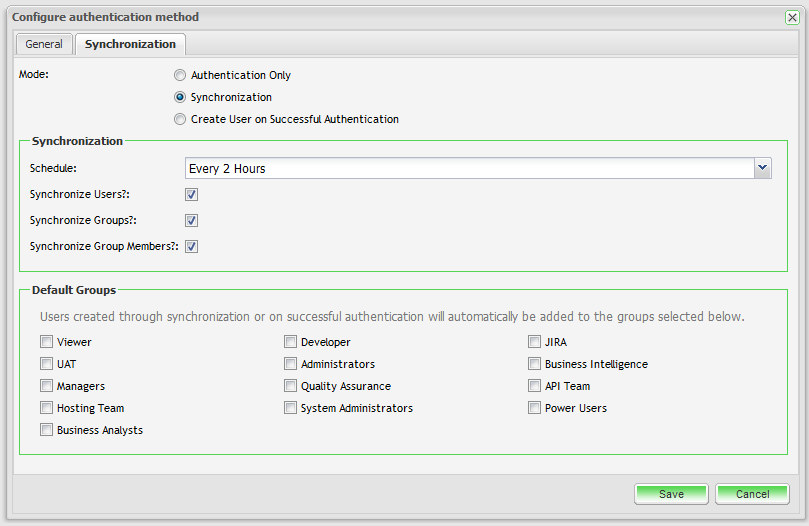Check the Business Intelligence group
The width and height of the screenshot is (809, 526).
535,364
